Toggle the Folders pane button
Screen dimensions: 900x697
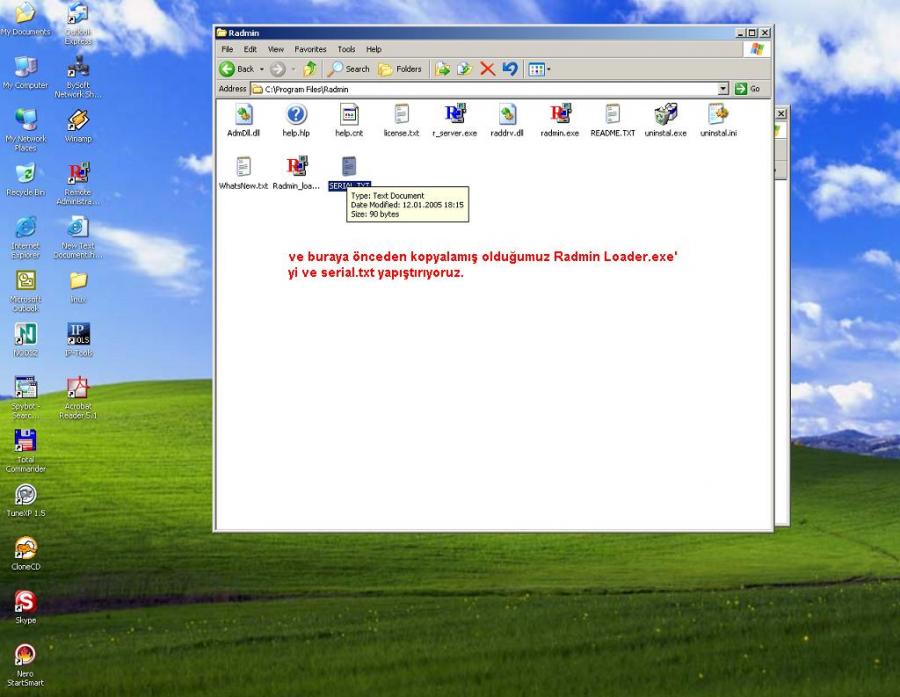(x=400, y=69)
